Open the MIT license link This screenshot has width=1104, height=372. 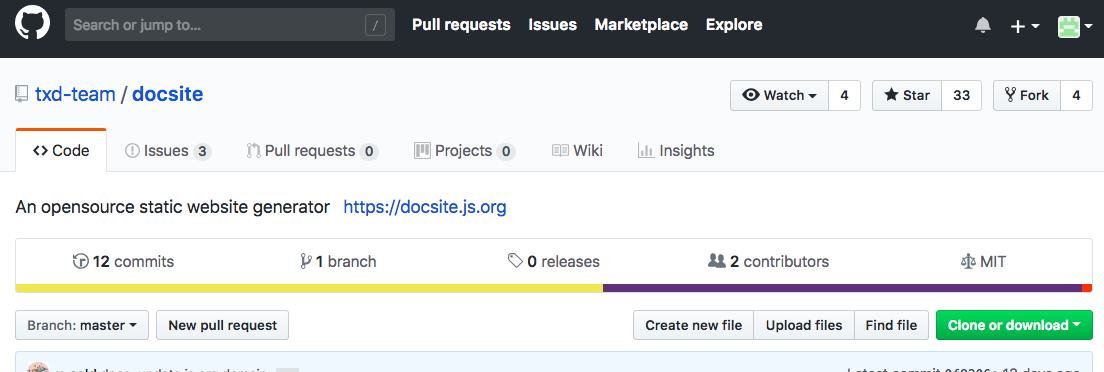984,262
